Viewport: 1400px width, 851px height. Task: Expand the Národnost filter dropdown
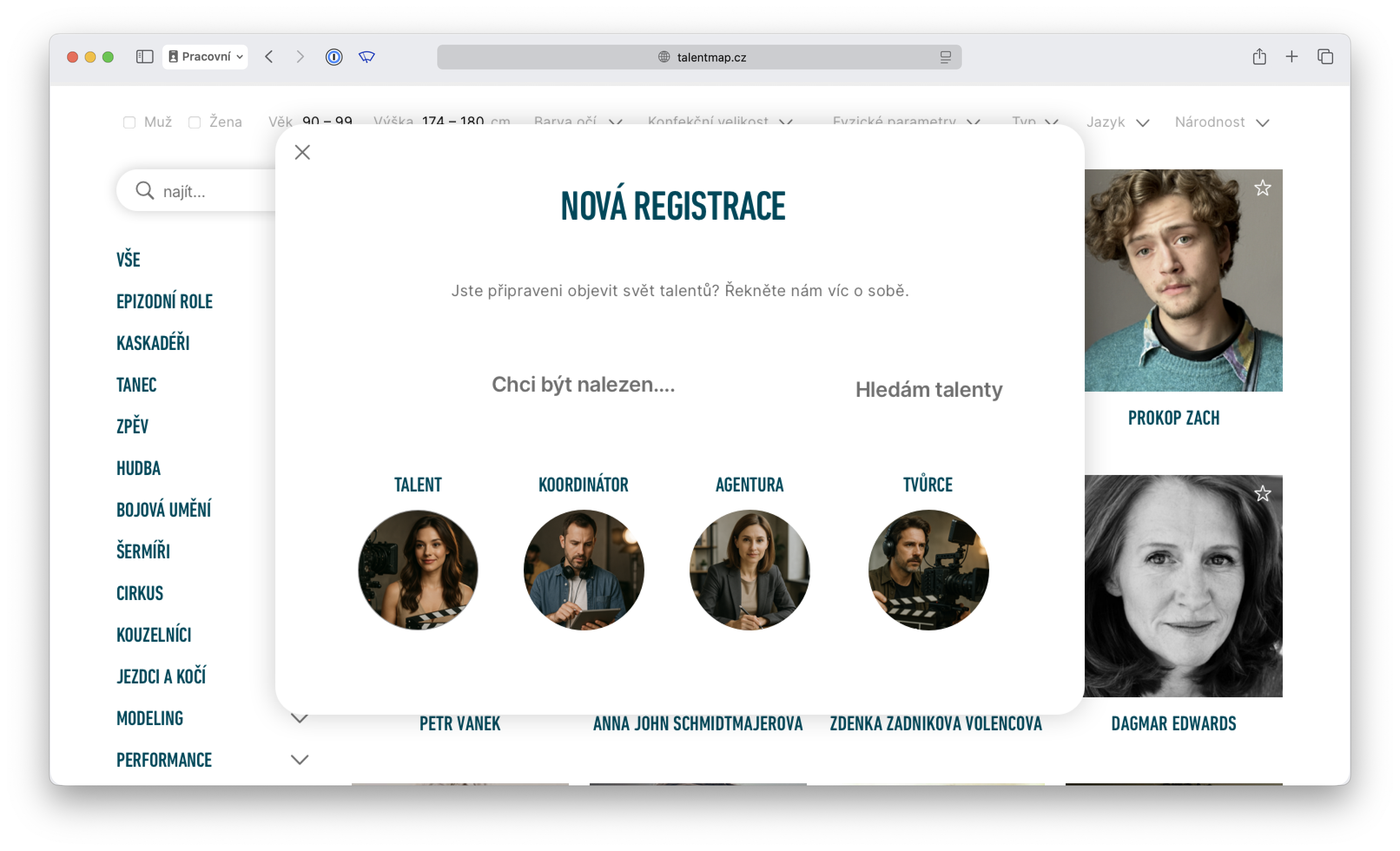click(x=1222, y=122)
